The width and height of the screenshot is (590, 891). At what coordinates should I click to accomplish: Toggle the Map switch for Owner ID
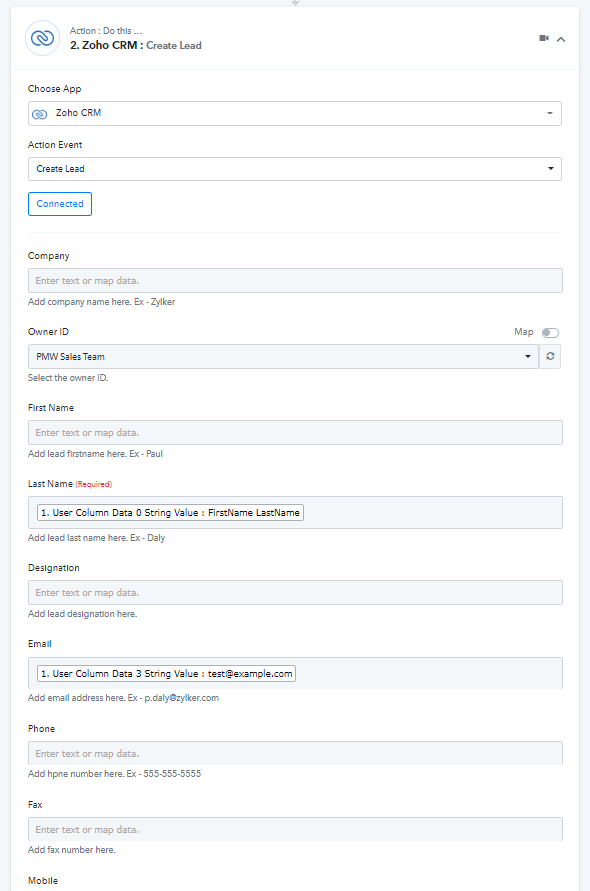tap(550, 332)
